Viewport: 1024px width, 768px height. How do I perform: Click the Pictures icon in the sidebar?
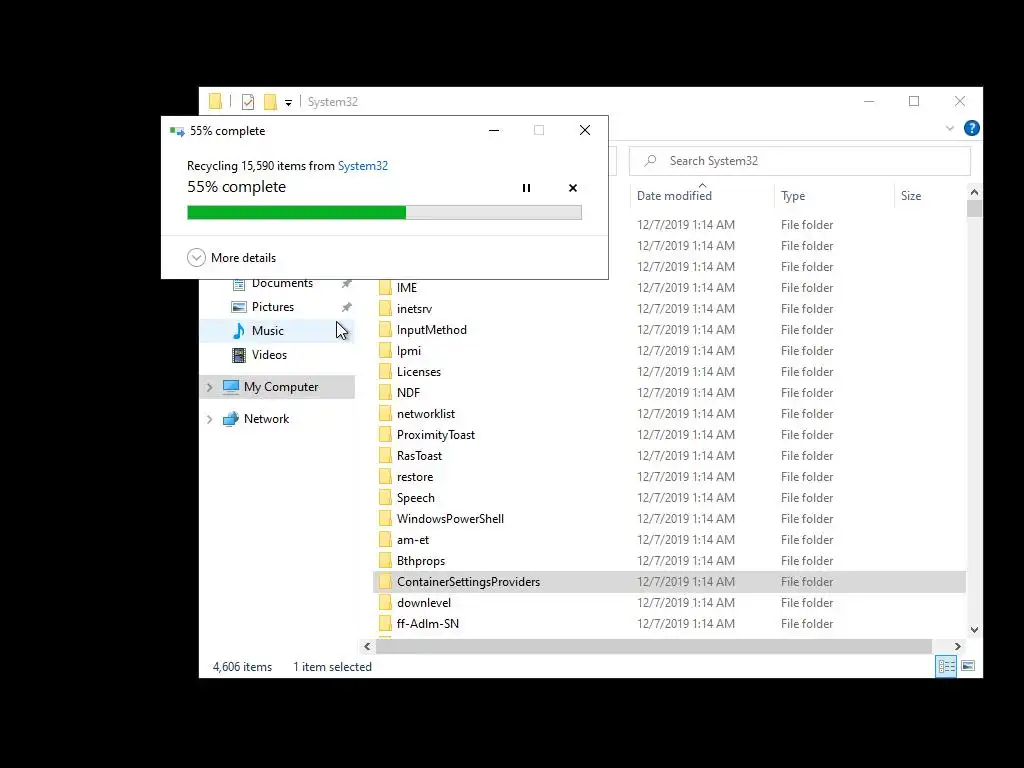pos(239,307)
